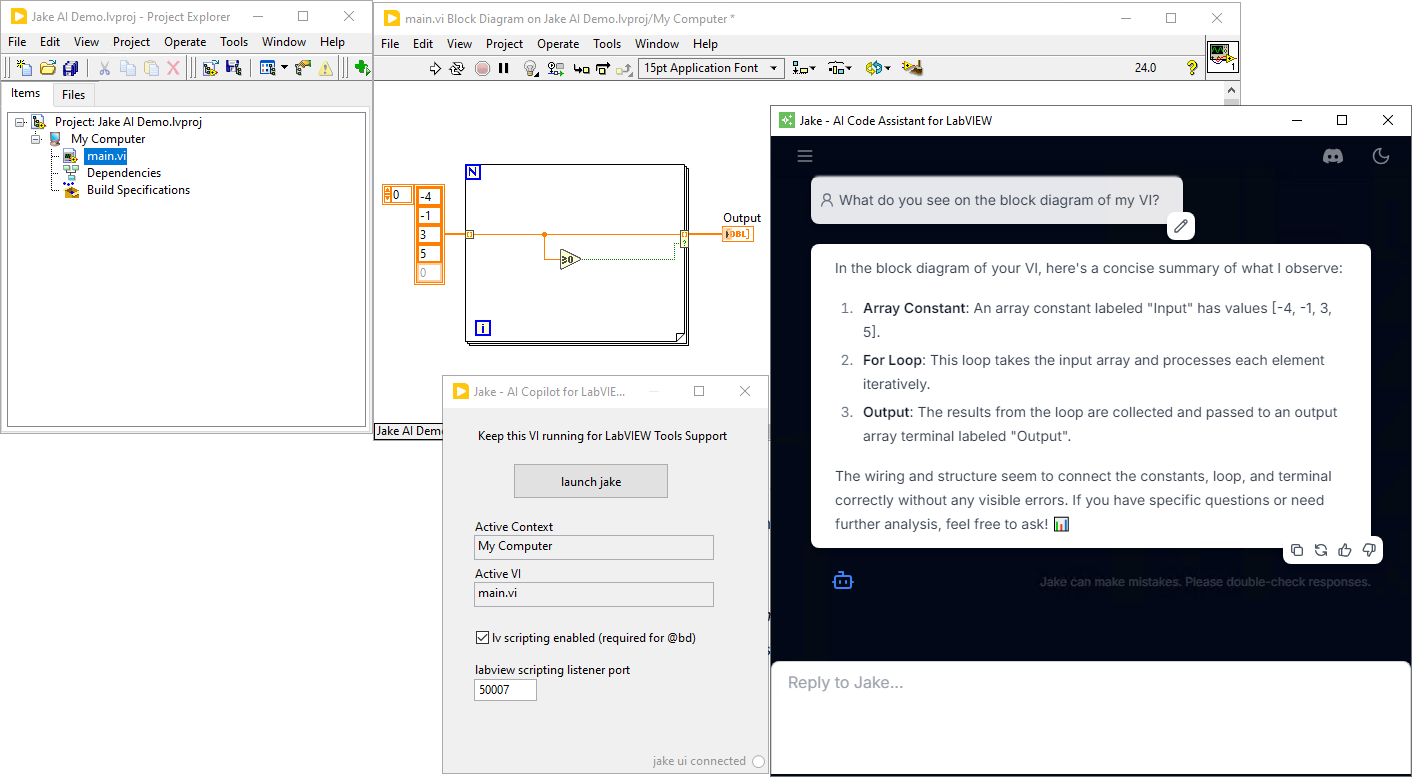Switch to the Files tab in Project Explorer

73,94
